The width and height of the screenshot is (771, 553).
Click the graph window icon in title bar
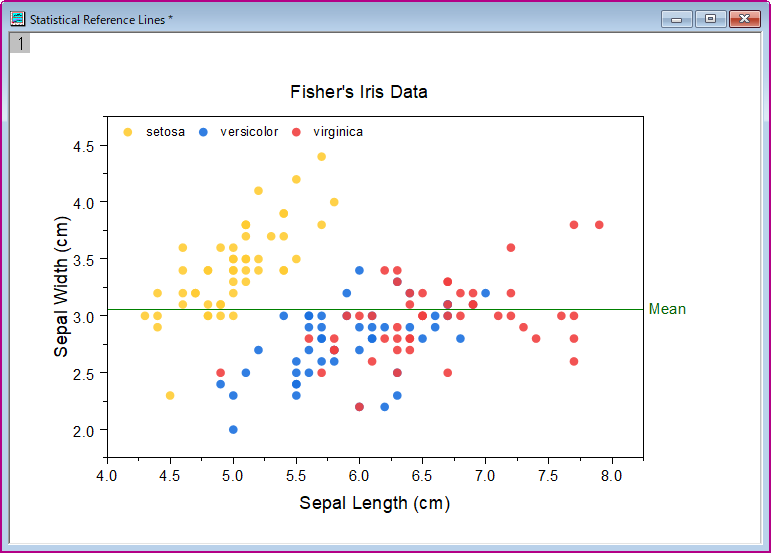click(18, 19)
